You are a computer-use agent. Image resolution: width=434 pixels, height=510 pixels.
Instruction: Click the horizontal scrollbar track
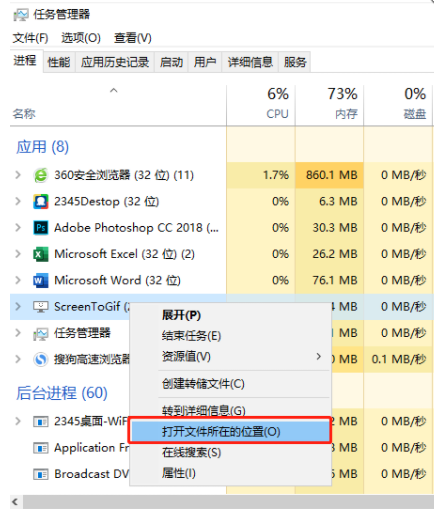point(228,502)
